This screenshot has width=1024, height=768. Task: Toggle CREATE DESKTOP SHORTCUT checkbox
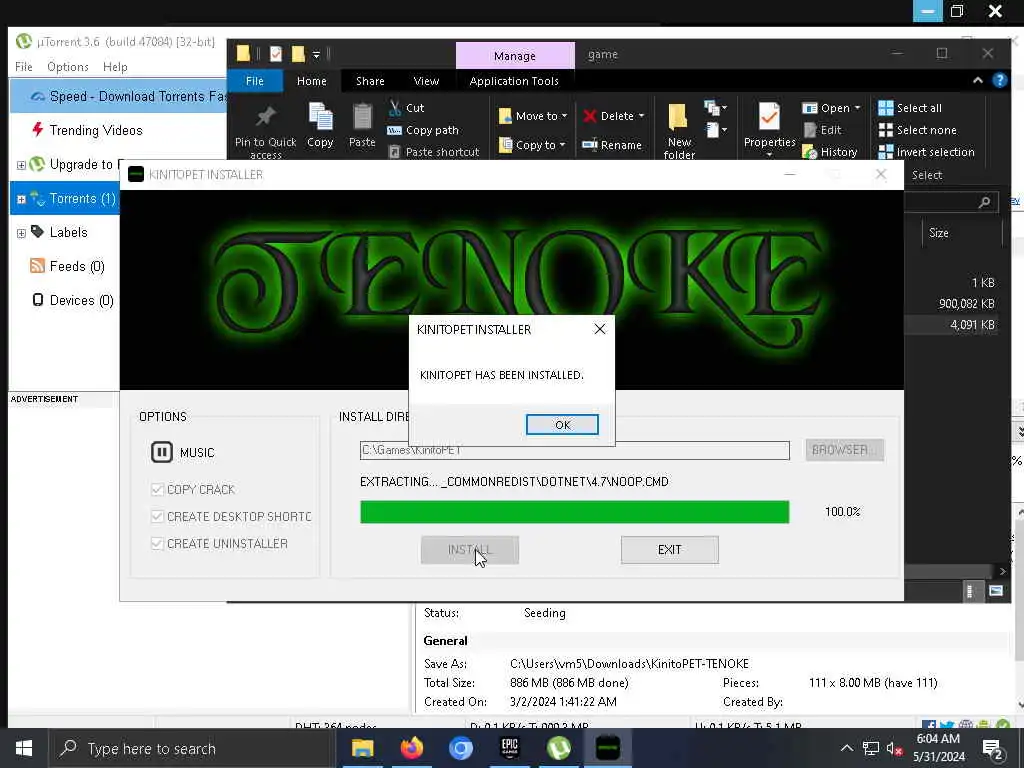(x=157, y=516)
